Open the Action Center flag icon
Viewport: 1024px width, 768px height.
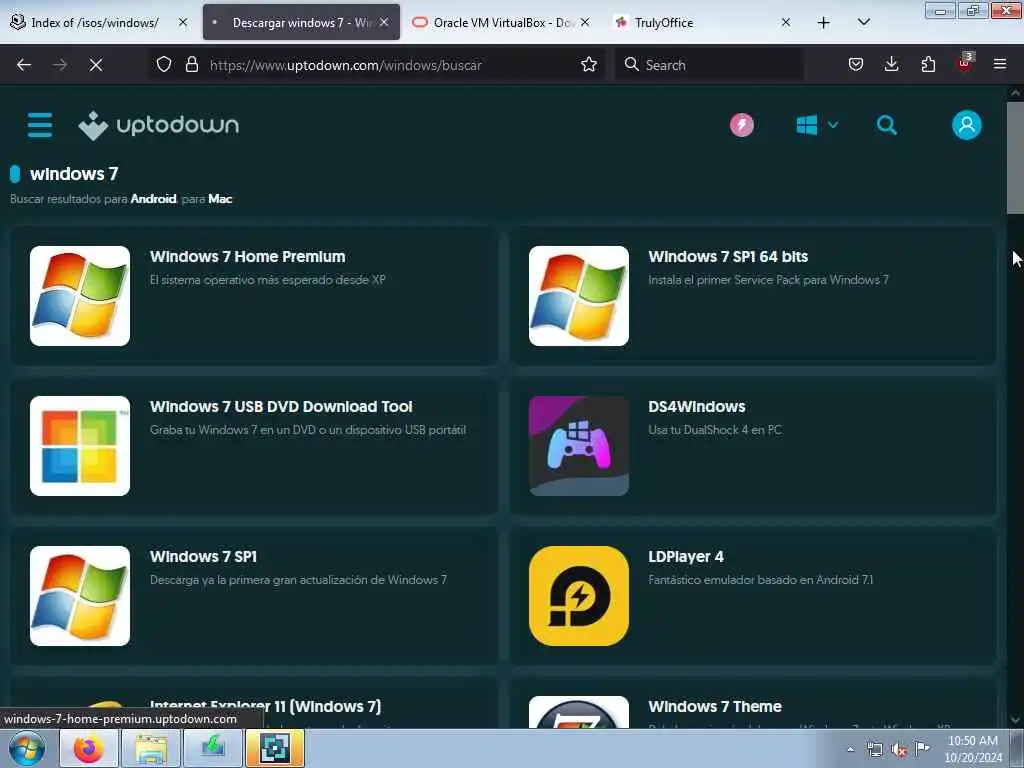coord(923,748)
